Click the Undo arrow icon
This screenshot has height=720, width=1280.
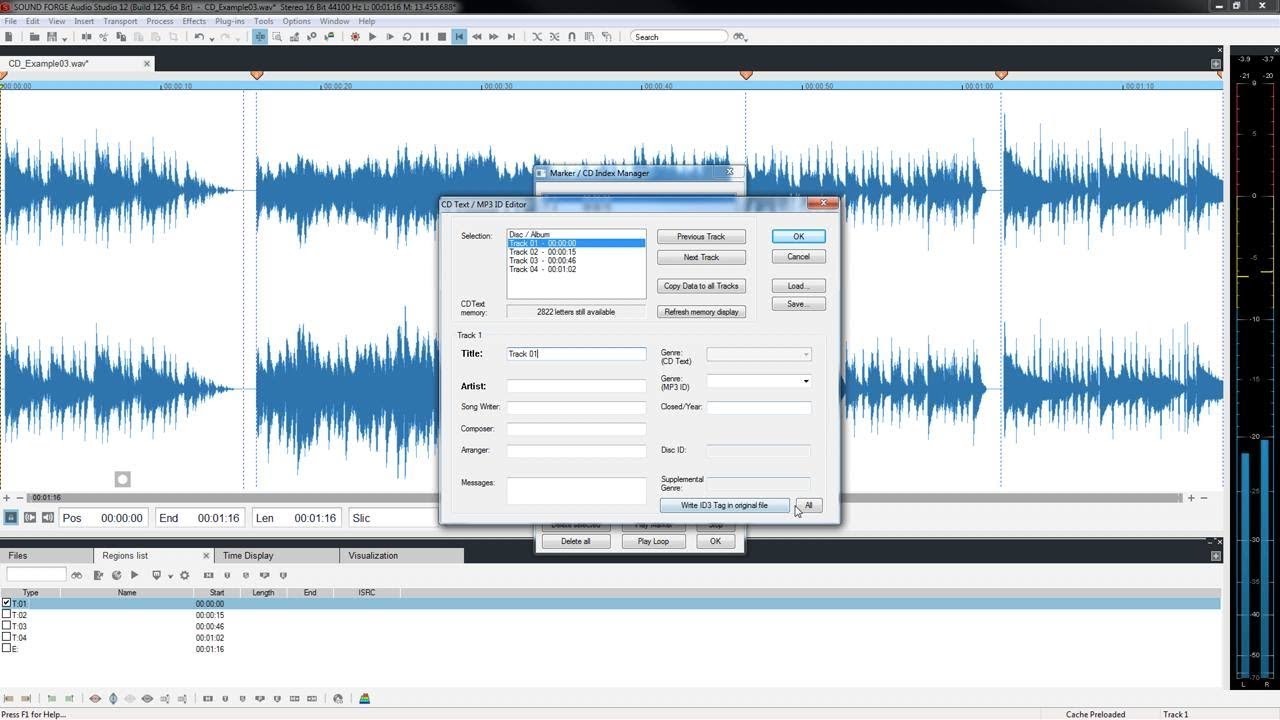tap(199, 37)
